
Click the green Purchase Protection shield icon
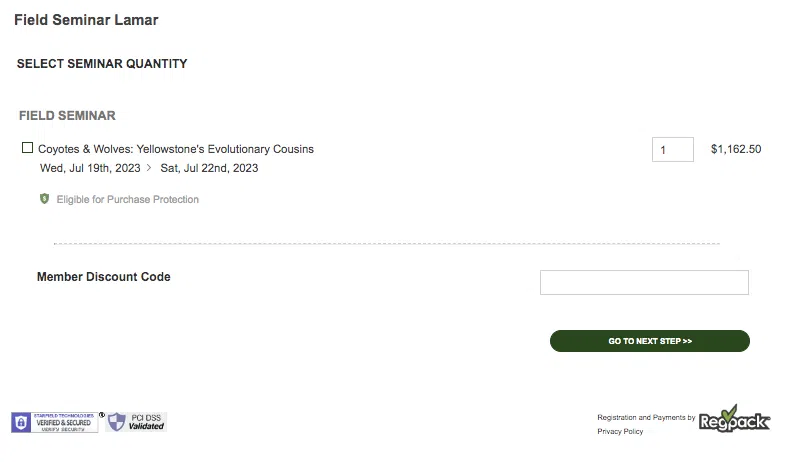tap(44, 199)
